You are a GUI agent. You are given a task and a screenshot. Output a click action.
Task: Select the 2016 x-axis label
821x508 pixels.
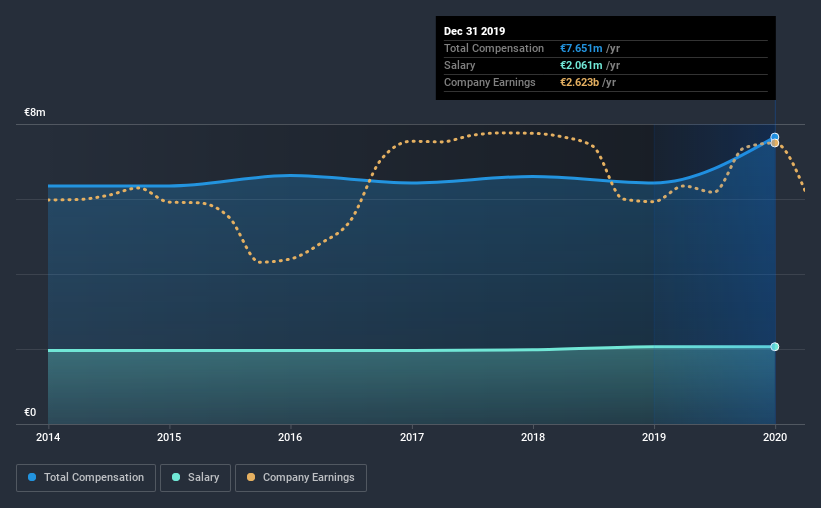coord(290,437)
